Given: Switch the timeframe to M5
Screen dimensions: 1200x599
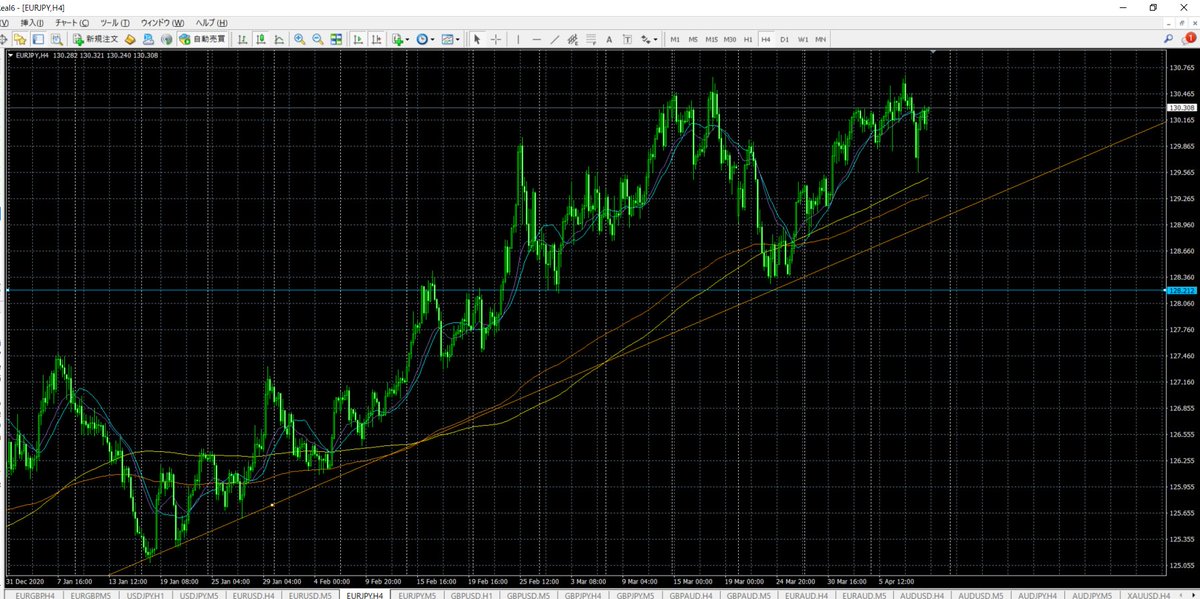Looking at the screenshot, I should (693, 39).
